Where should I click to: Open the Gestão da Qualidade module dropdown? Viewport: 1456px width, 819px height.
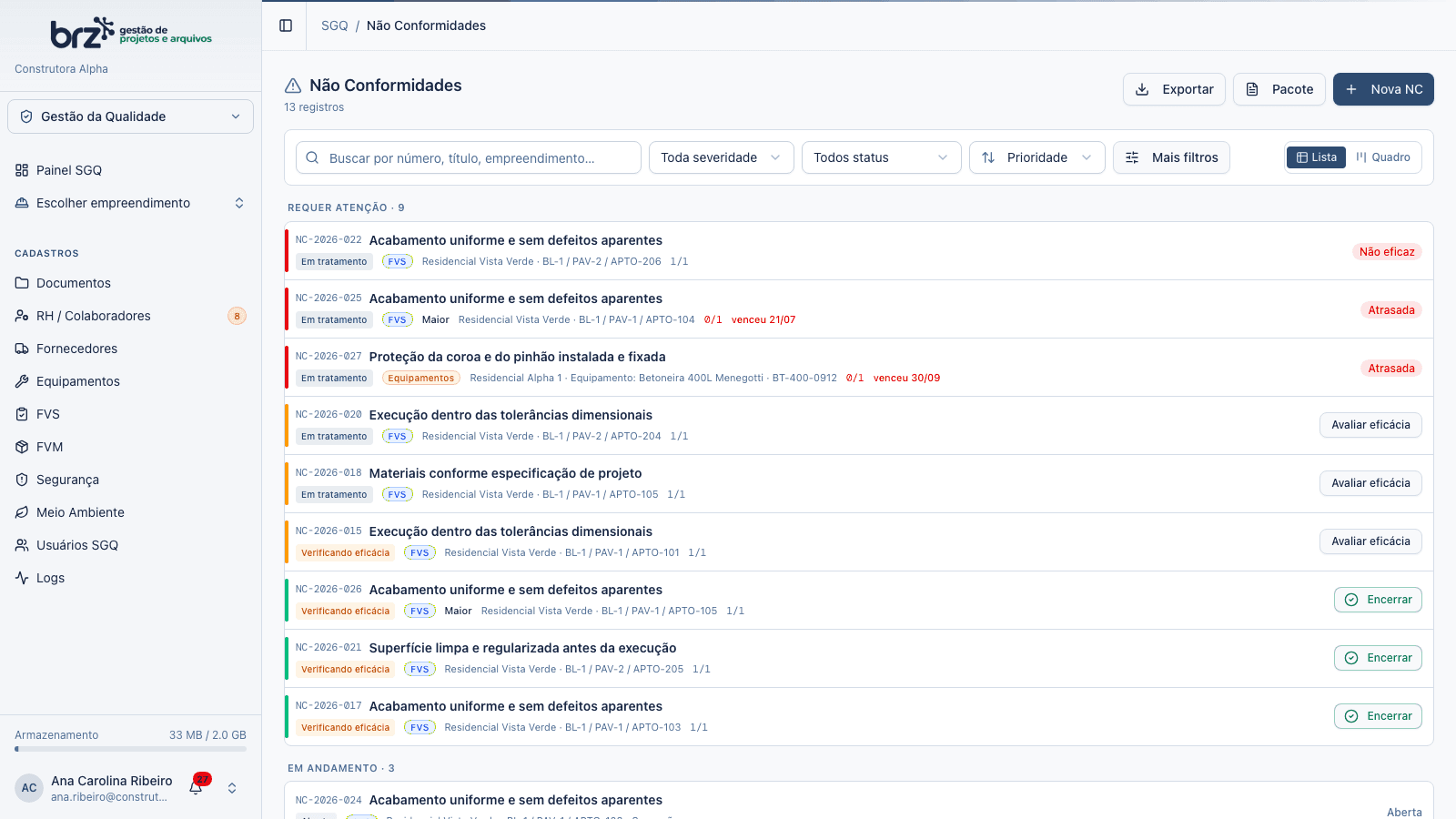click(130, 116)
